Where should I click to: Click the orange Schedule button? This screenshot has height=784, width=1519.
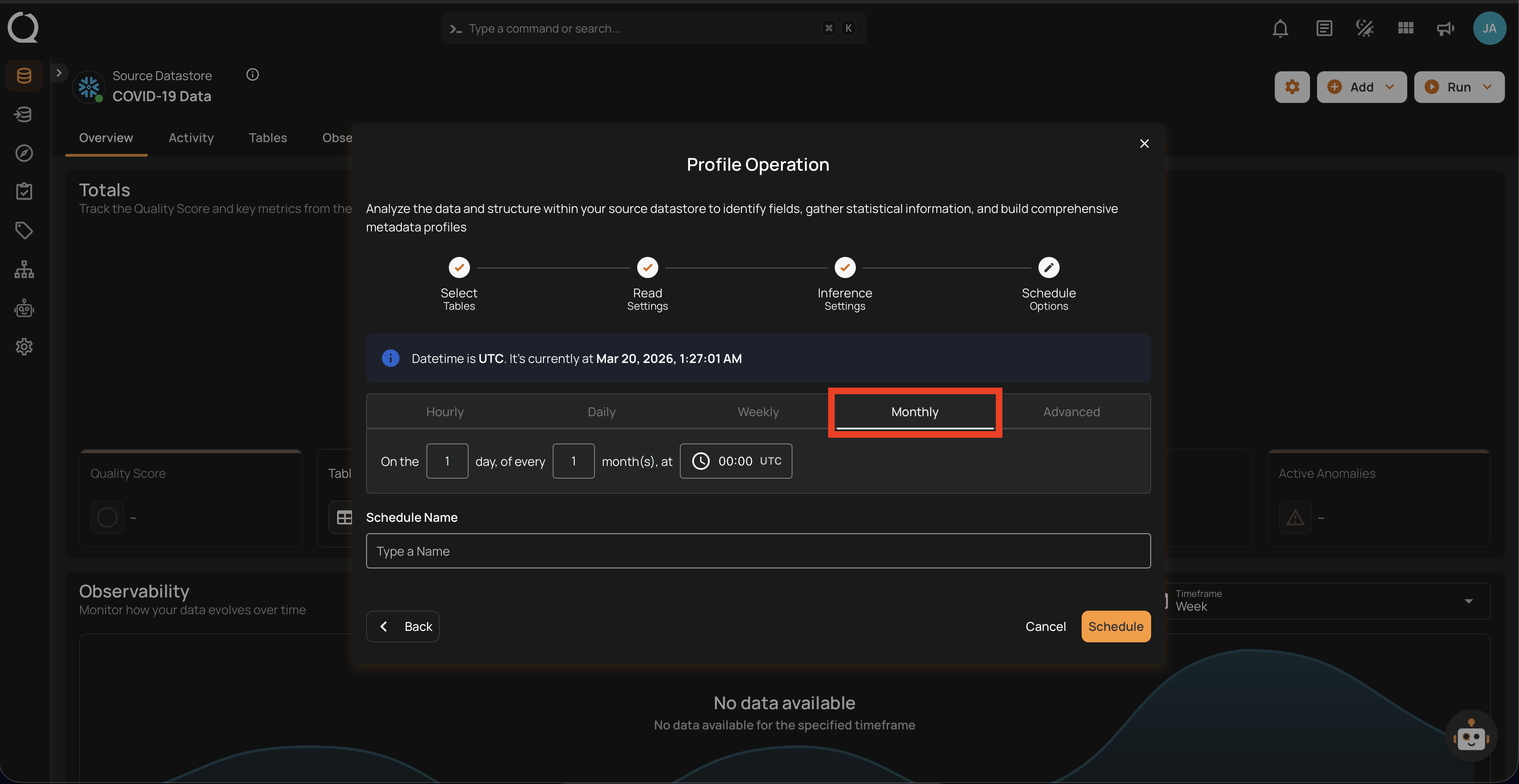click(x=1115, y=626)
